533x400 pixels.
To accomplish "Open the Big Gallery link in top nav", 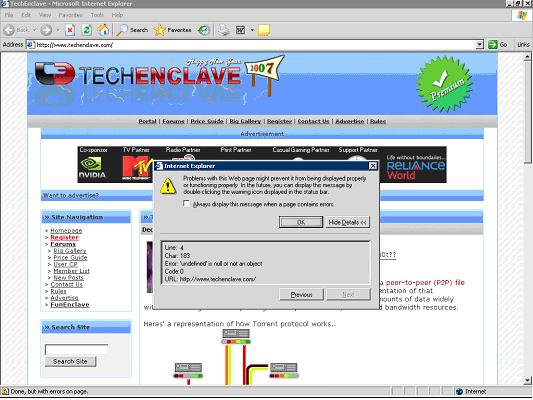I will pyautogui.click(x=245, y=121).
